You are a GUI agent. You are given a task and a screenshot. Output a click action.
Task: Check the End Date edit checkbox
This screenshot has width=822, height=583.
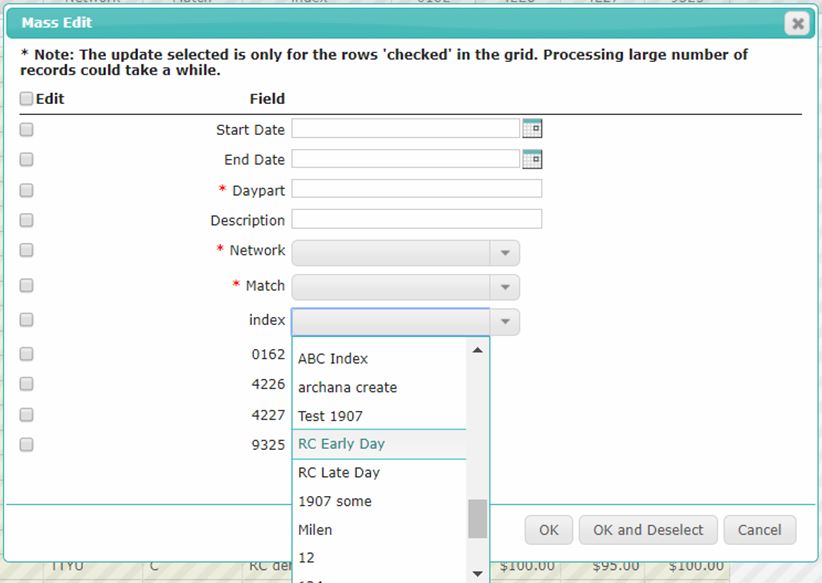point(26,159)
